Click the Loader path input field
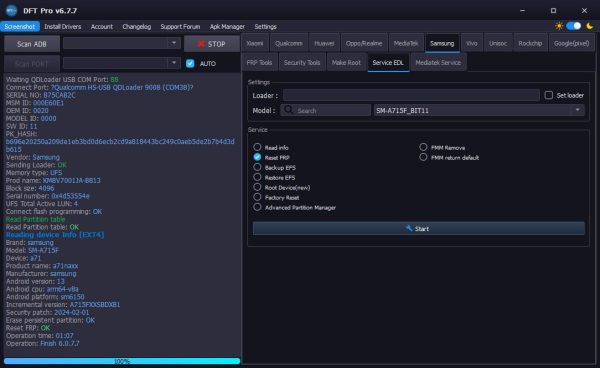The height and width of the screenshot is (368, 600). [x=411, y=95]
